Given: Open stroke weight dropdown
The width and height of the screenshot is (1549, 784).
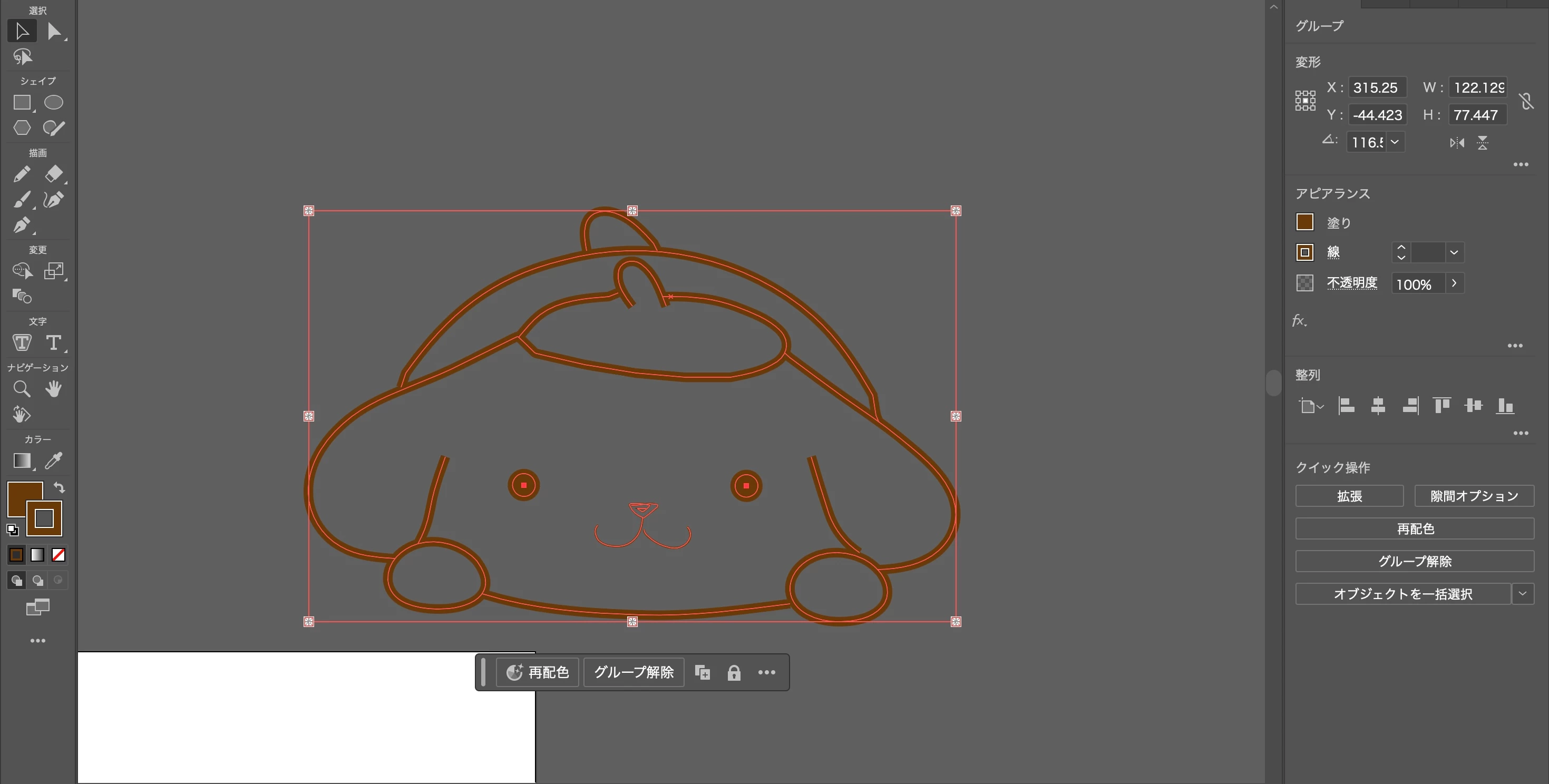Looking at the screenshot, I should pyautogui.click(x=1454, y=252).
